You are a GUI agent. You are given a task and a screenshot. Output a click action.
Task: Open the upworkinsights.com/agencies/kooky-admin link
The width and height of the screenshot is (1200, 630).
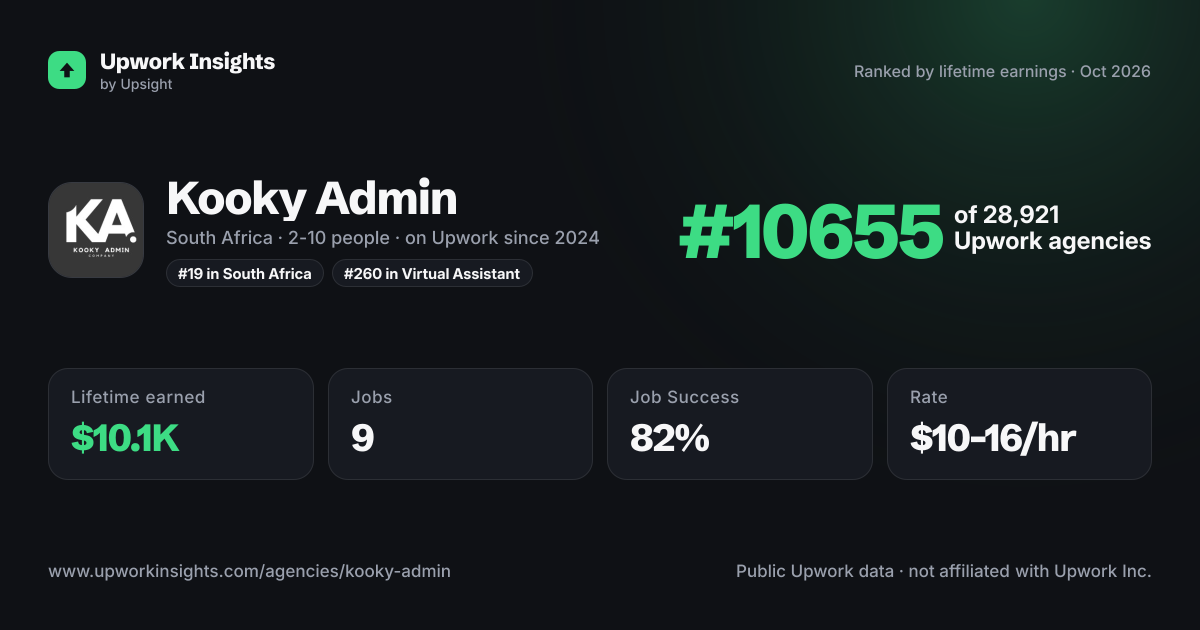249,572
